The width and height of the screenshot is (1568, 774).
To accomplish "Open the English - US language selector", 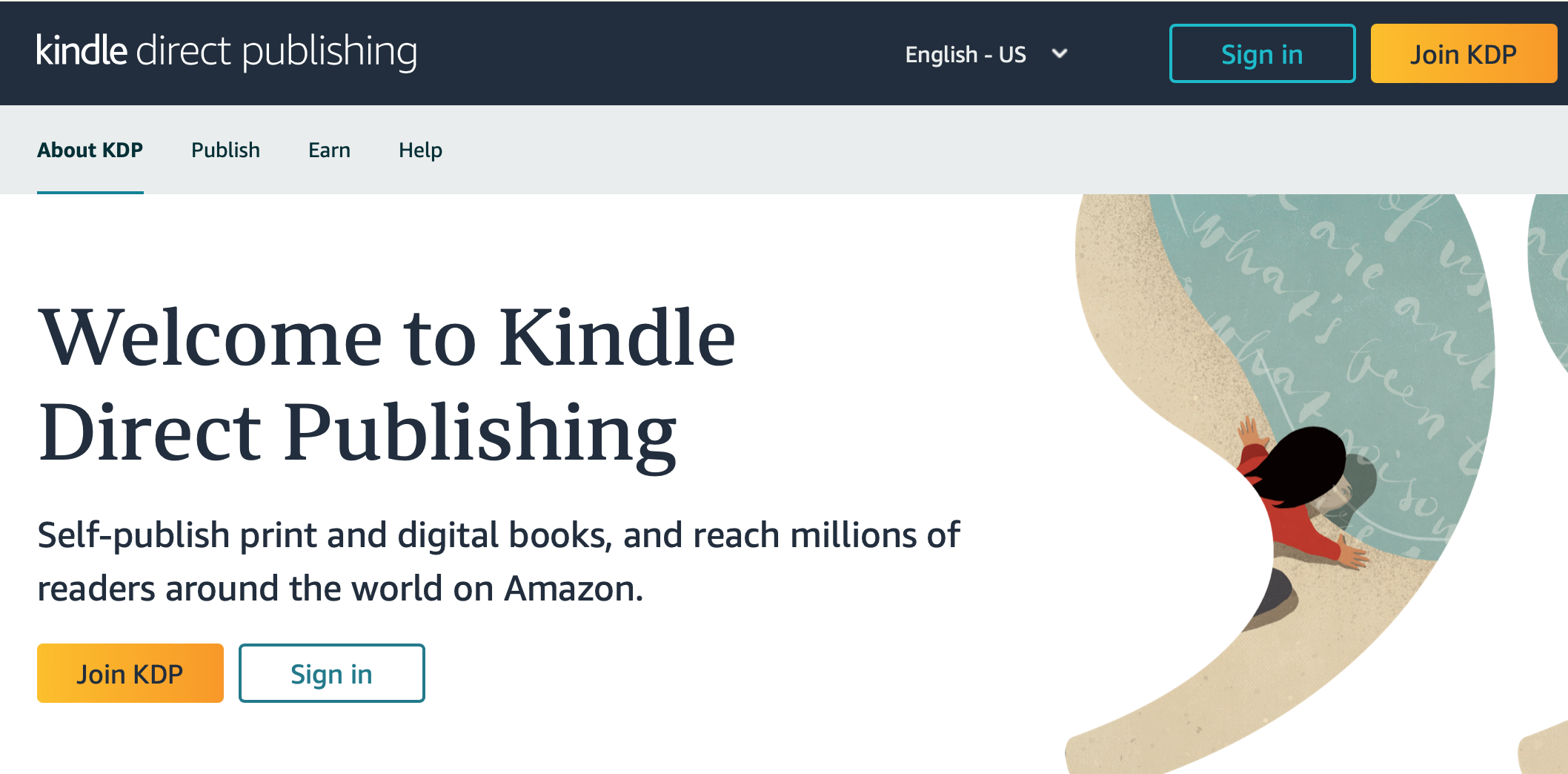I will click(x=986, y=54).
